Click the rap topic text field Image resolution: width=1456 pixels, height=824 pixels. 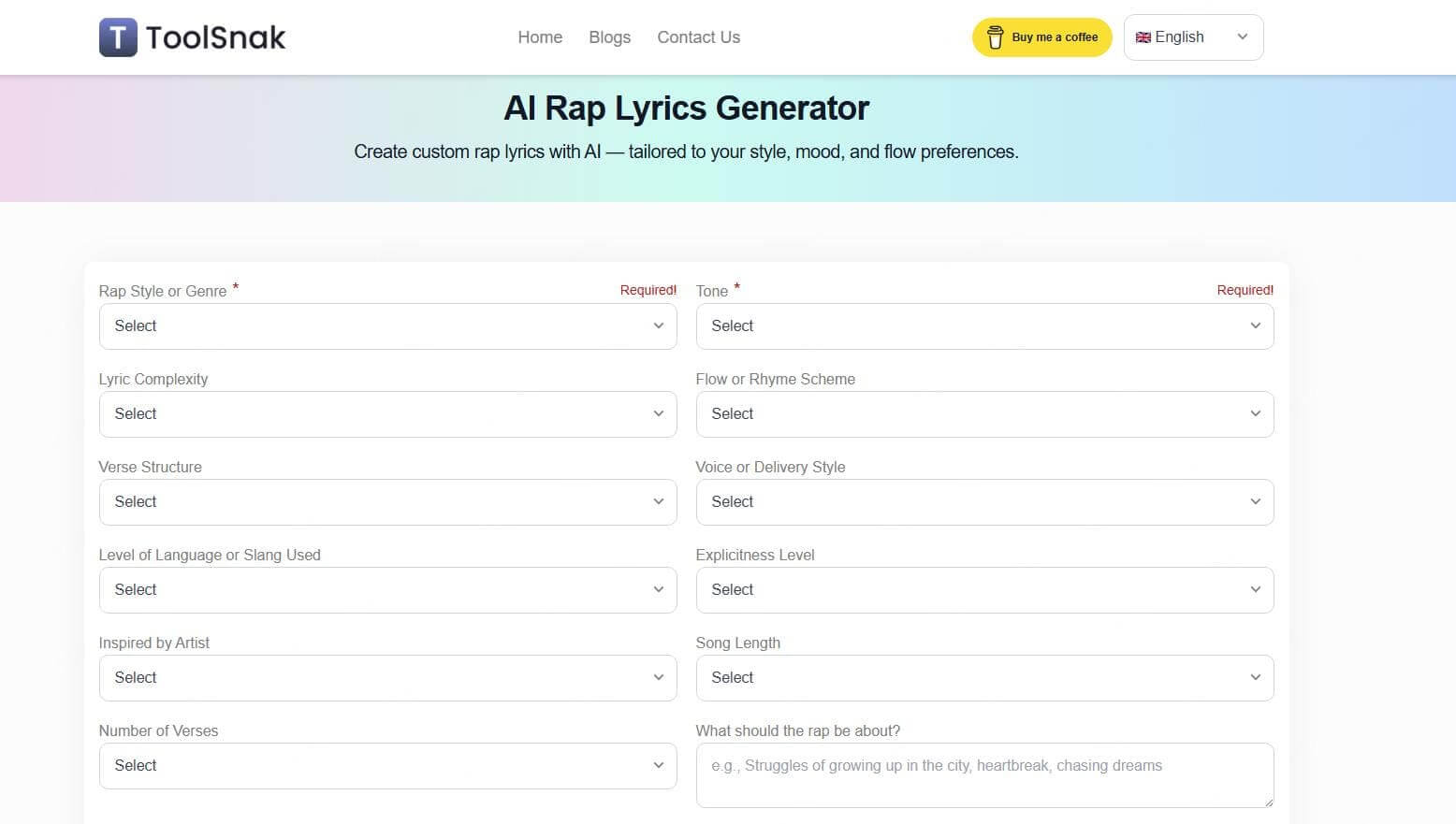click(x=984, y=774)
